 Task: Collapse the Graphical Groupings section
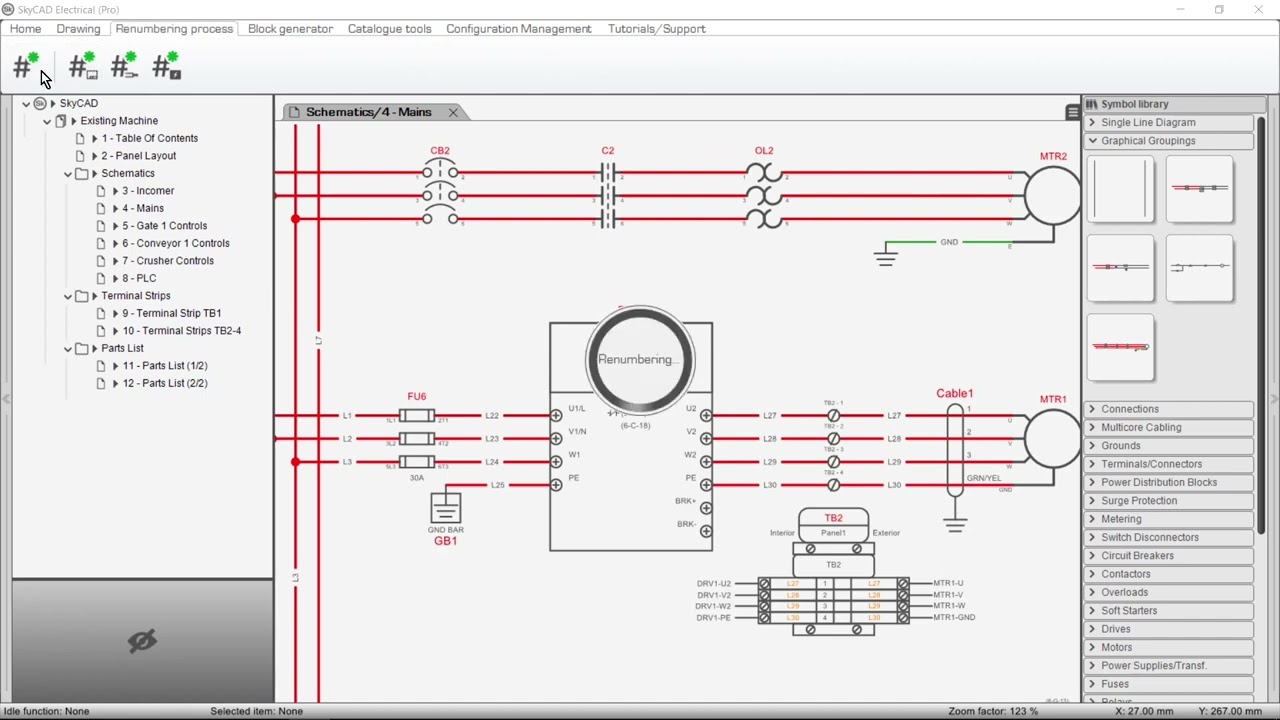(1092, 140)
